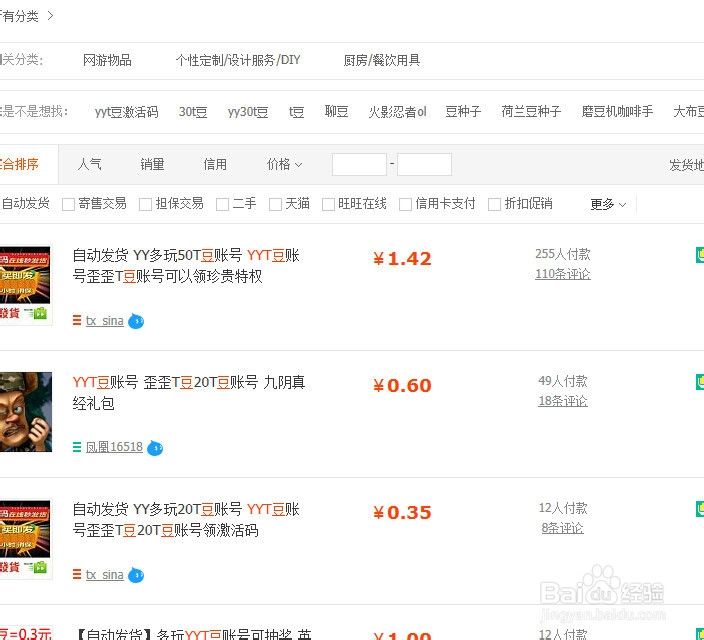The image size is (704, 640).
Task: Pick the t豆 suggested search
Action: click(296, 112)
